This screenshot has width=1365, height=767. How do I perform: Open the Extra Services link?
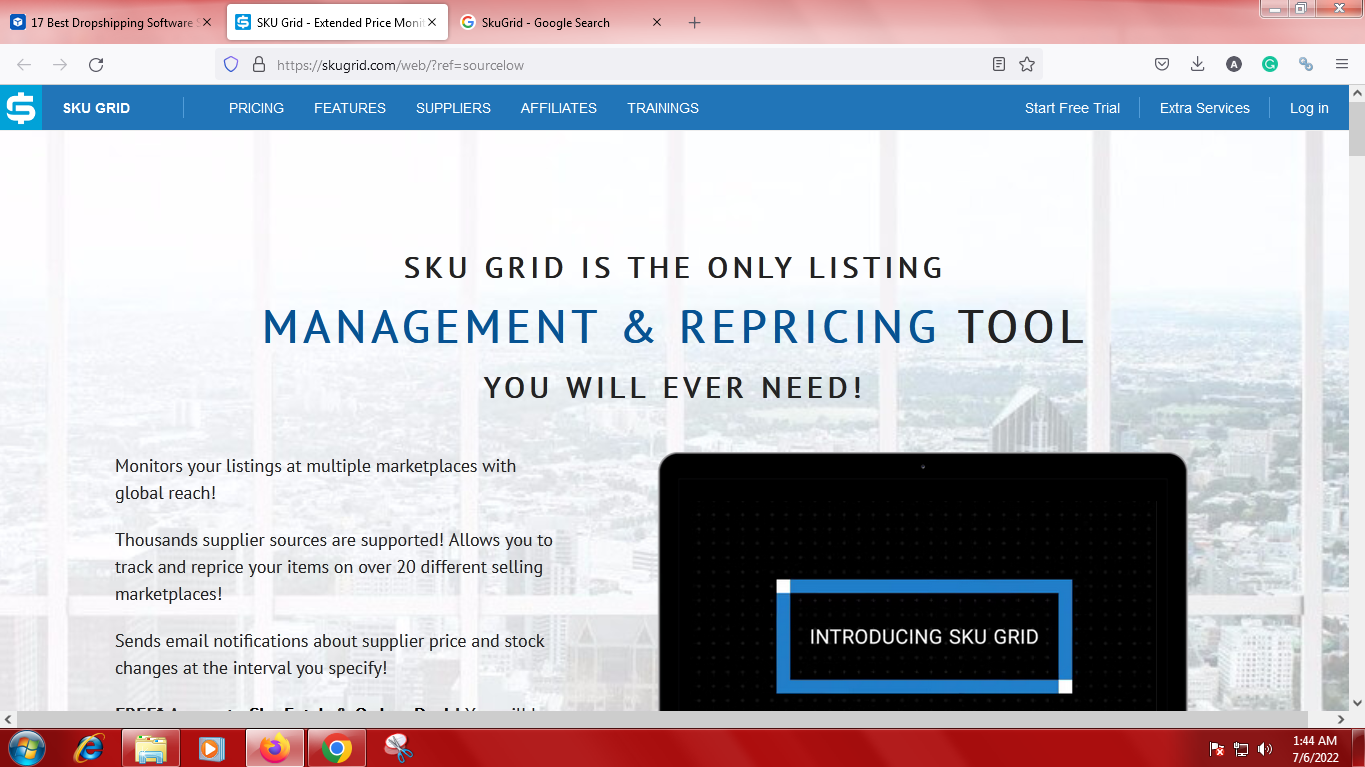tap(1204, 108)
